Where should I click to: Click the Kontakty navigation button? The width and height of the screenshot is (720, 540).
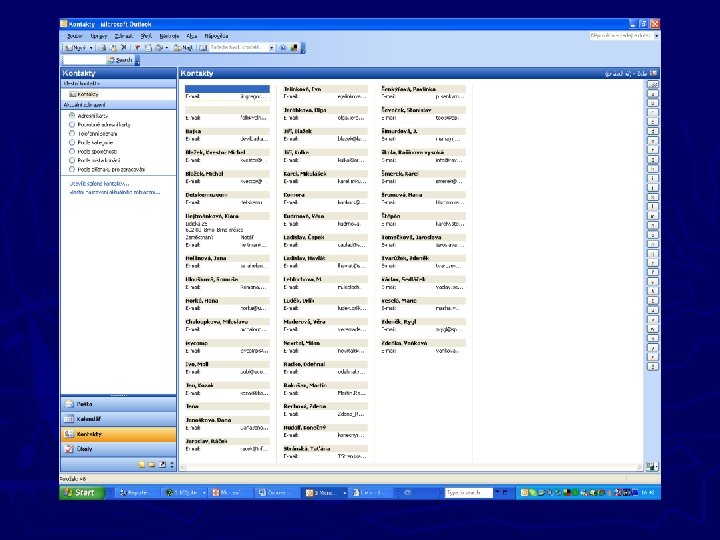[x=118, y=434]
